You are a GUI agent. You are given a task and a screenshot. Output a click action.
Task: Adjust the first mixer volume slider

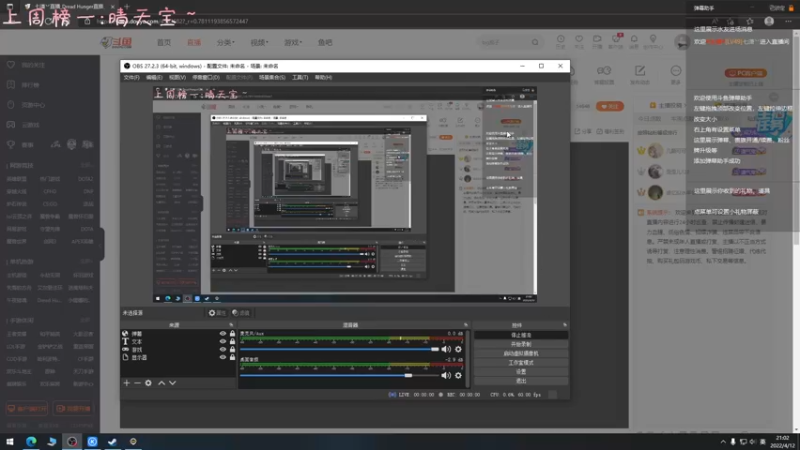[x=339, y=349]
